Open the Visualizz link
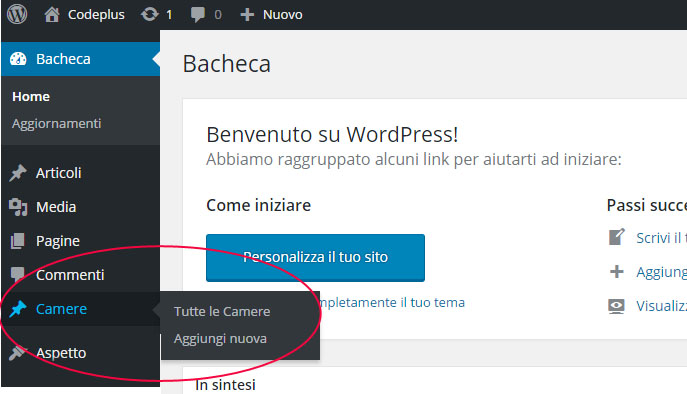This screenshot has width=687, height=394. point(662,306)
